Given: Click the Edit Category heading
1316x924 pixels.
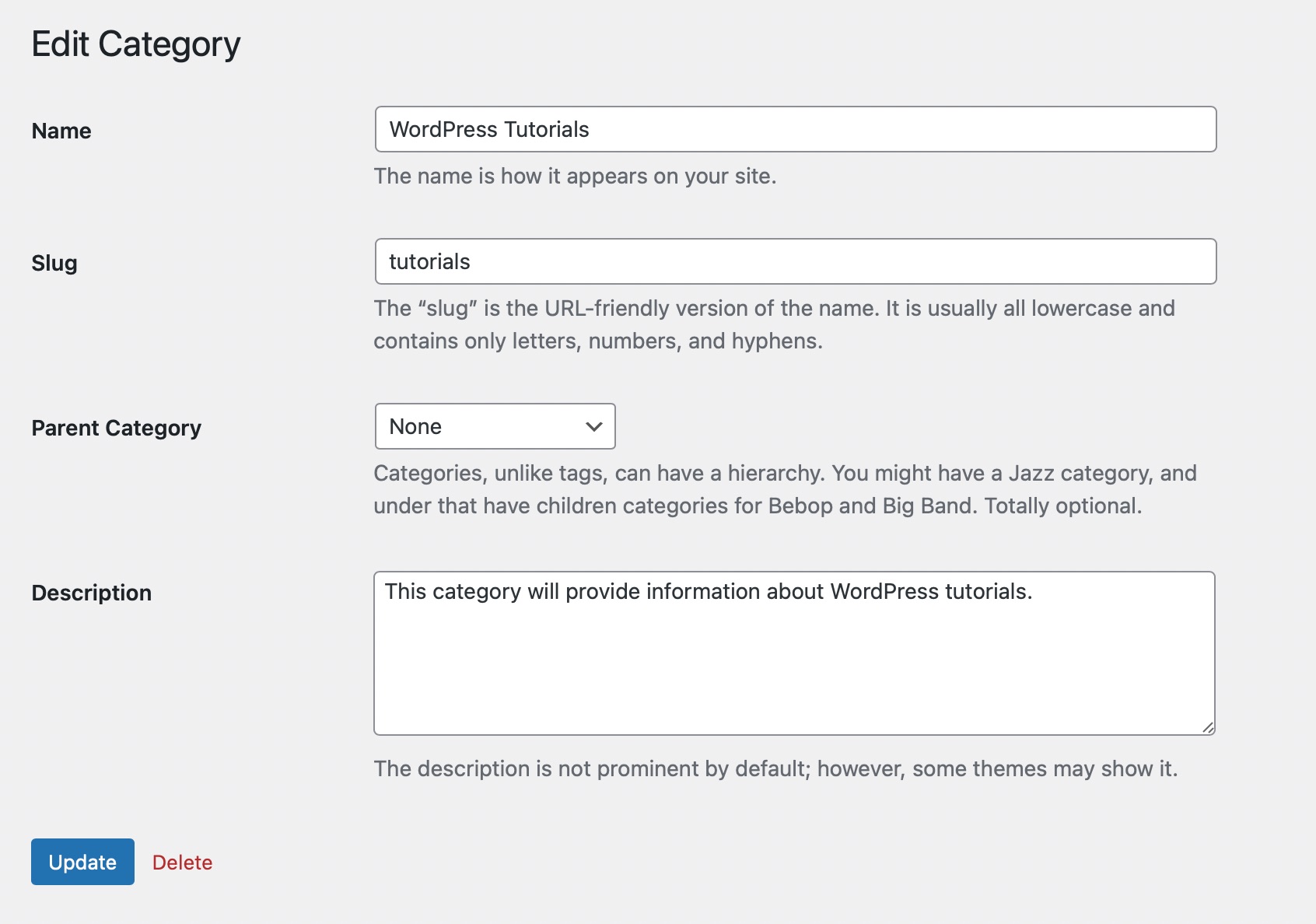Looking at the screenshot, I should click(136, 44).
